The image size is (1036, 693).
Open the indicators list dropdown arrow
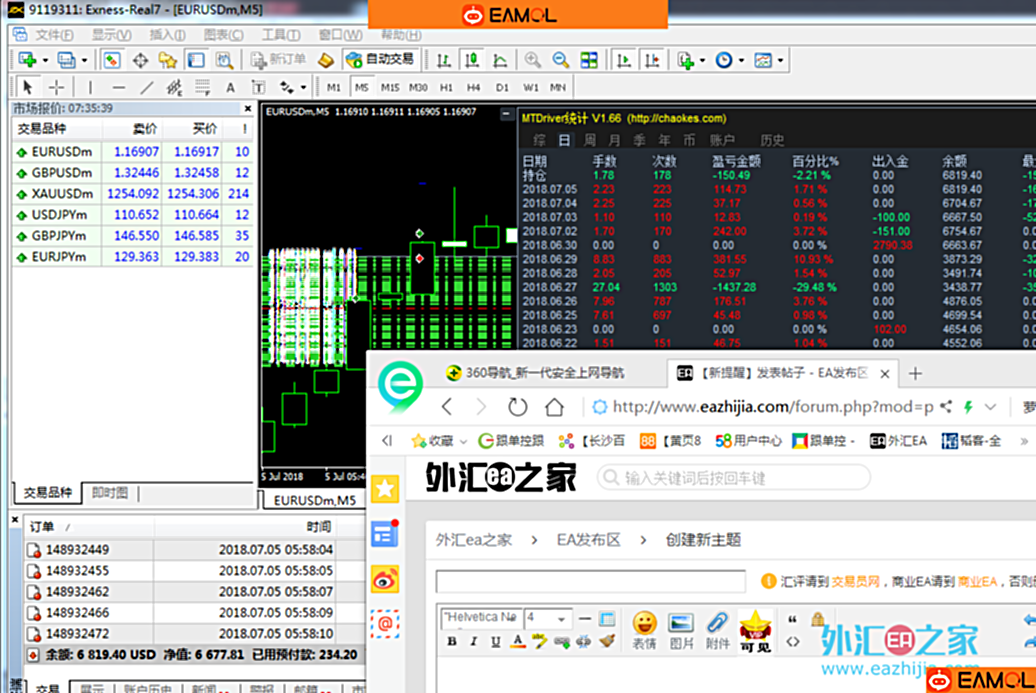(x=702, y=61)
